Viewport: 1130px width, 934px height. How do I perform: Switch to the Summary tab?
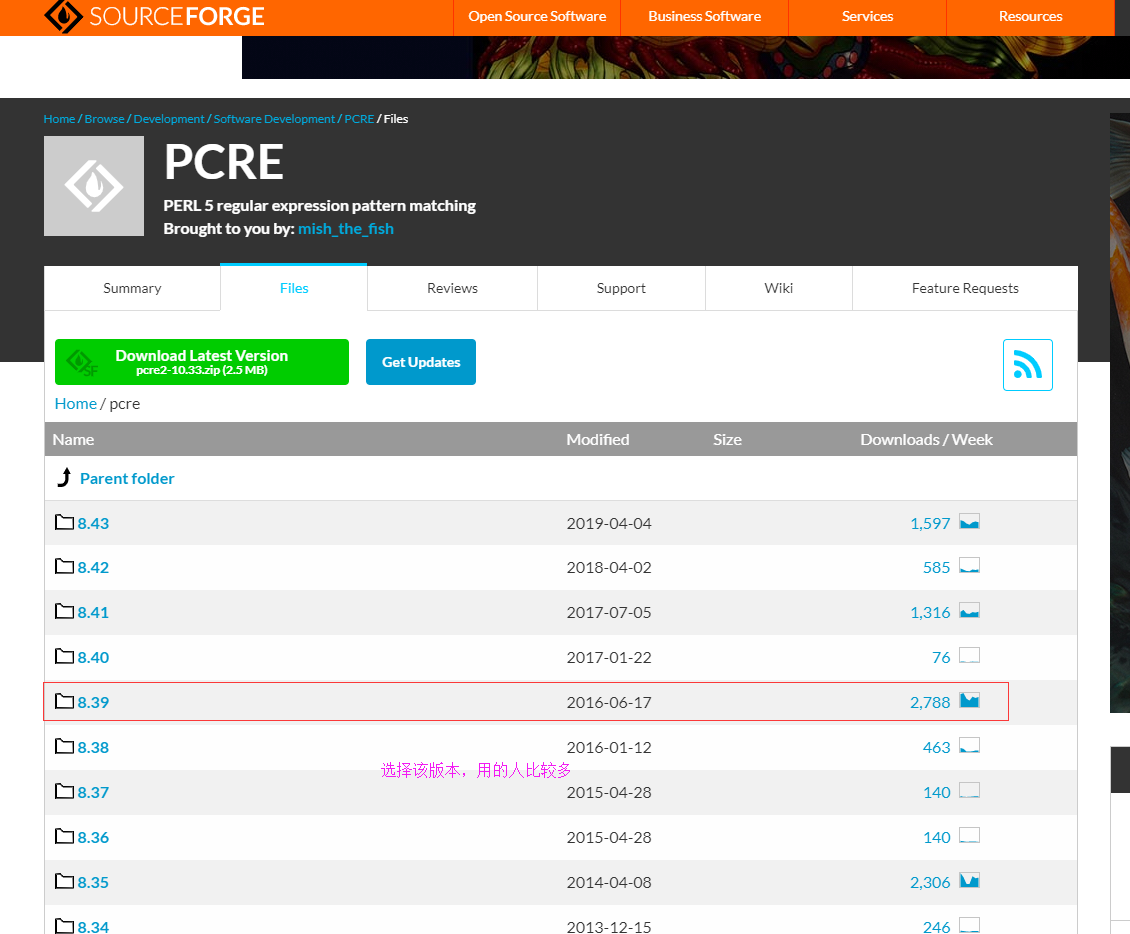tap(132, 288)
